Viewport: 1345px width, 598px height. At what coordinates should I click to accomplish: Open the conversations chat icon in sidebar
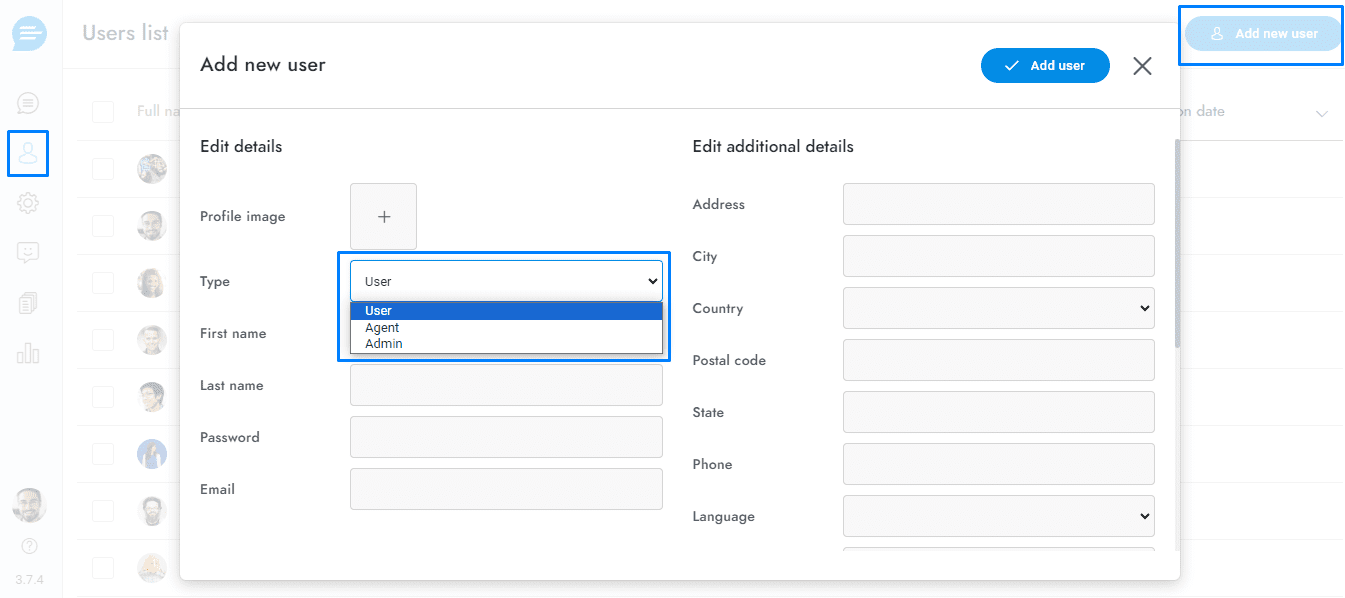28,102
